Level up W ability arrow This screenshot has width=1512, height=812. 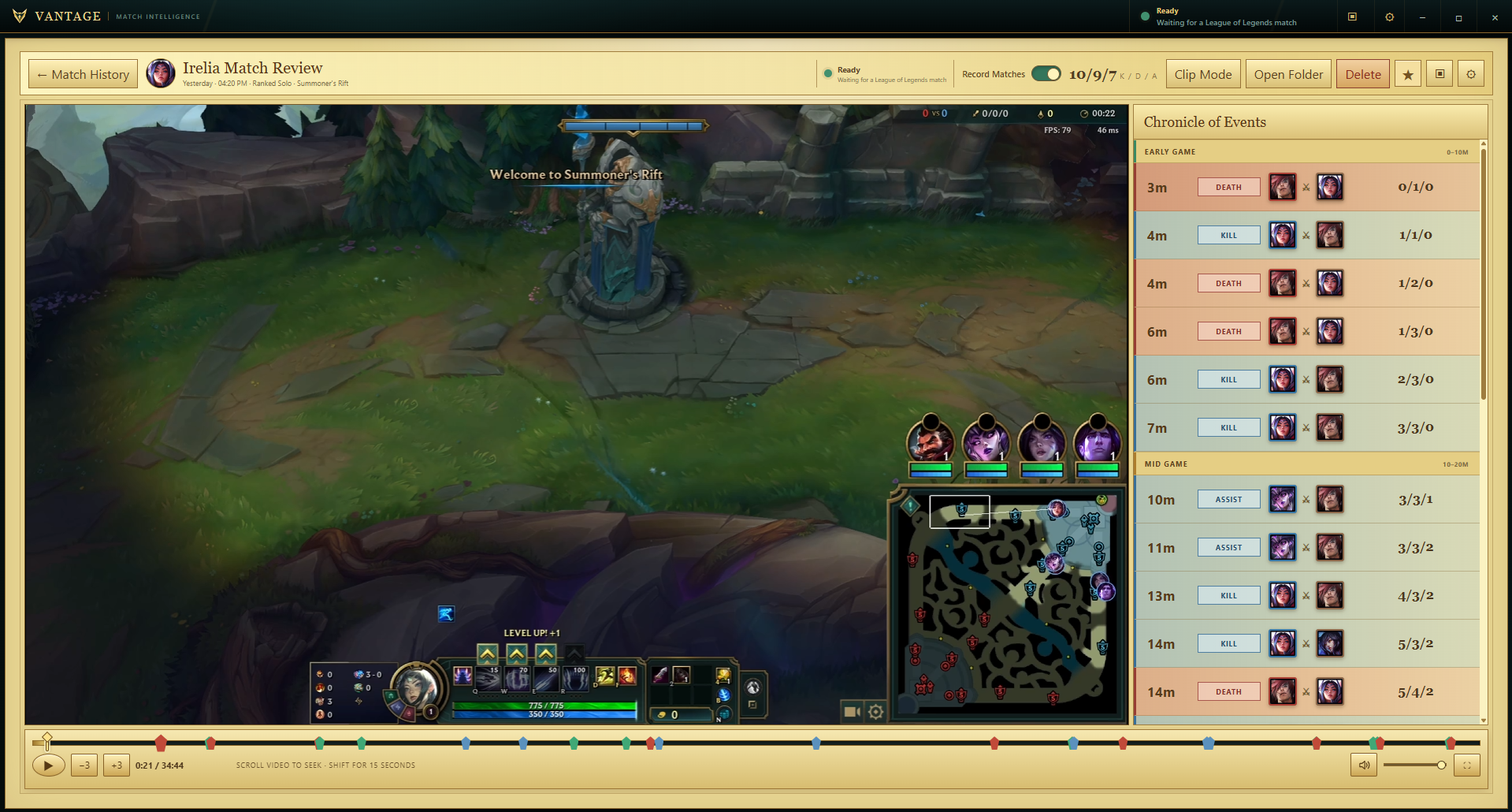click(x=517, y=654)
